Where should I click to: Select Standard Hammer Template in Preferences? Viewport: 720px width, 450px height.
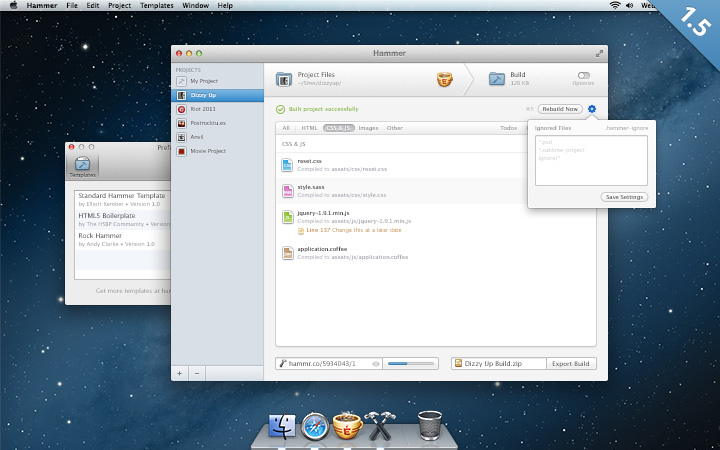click(x=123, y=199)
